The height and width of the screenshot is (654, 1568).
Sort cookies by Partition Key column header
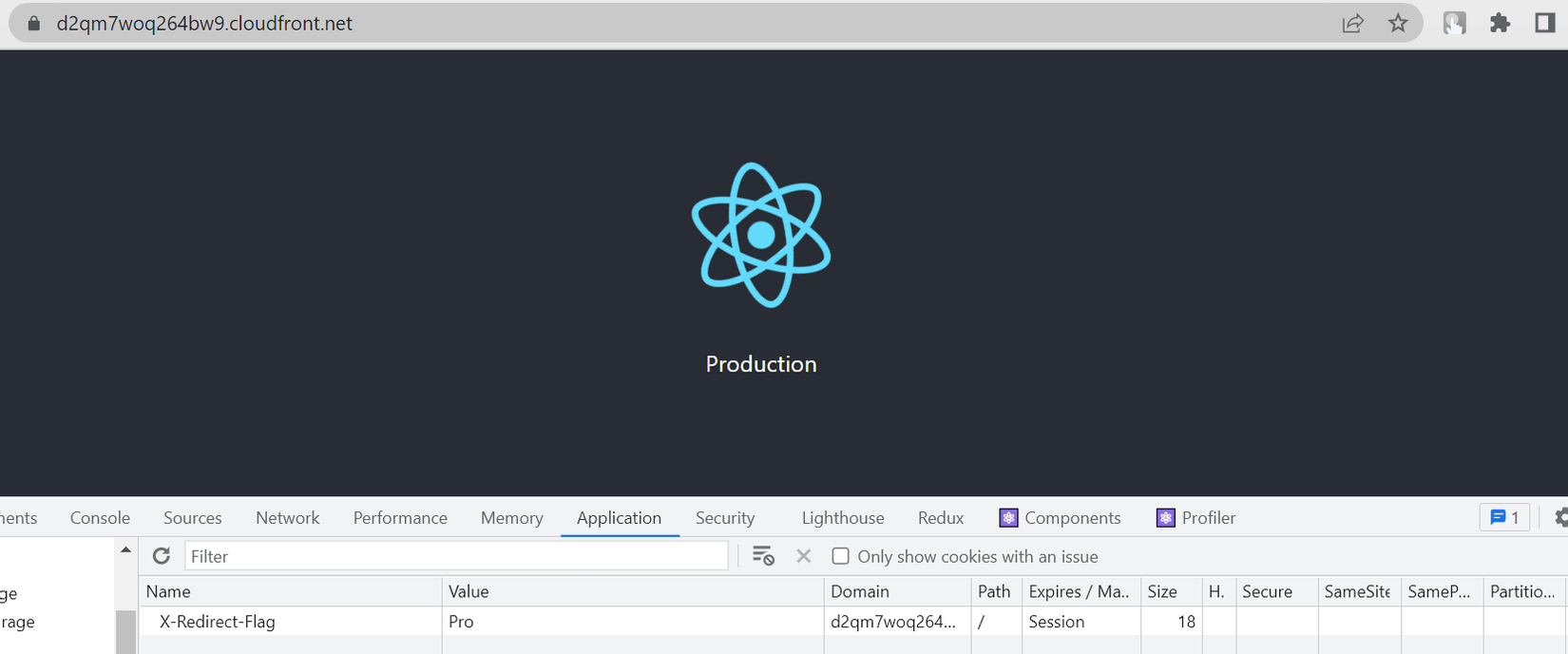click(1522, 591)
